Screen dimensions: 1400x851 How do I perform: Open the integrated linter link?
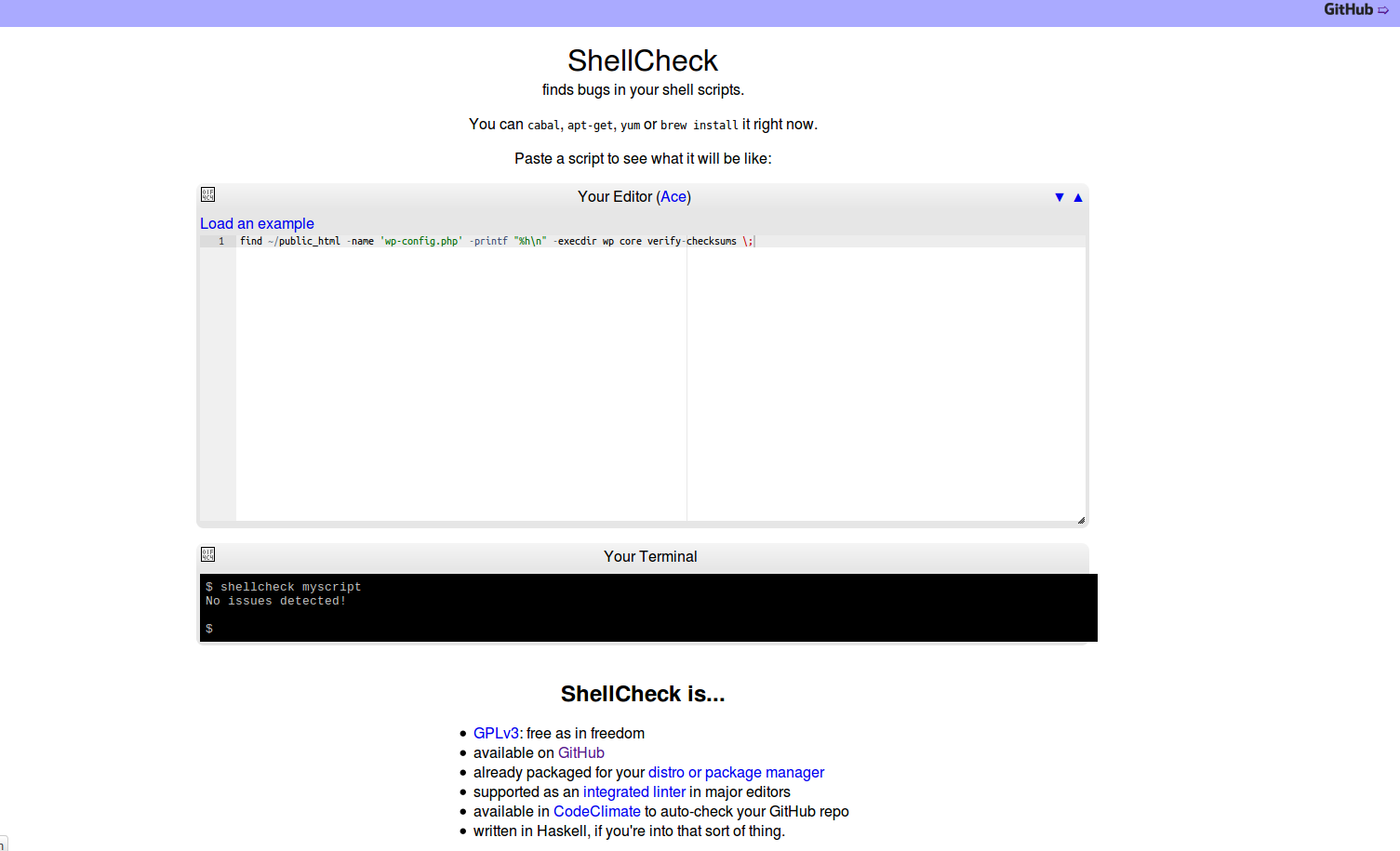click(633, 791)
